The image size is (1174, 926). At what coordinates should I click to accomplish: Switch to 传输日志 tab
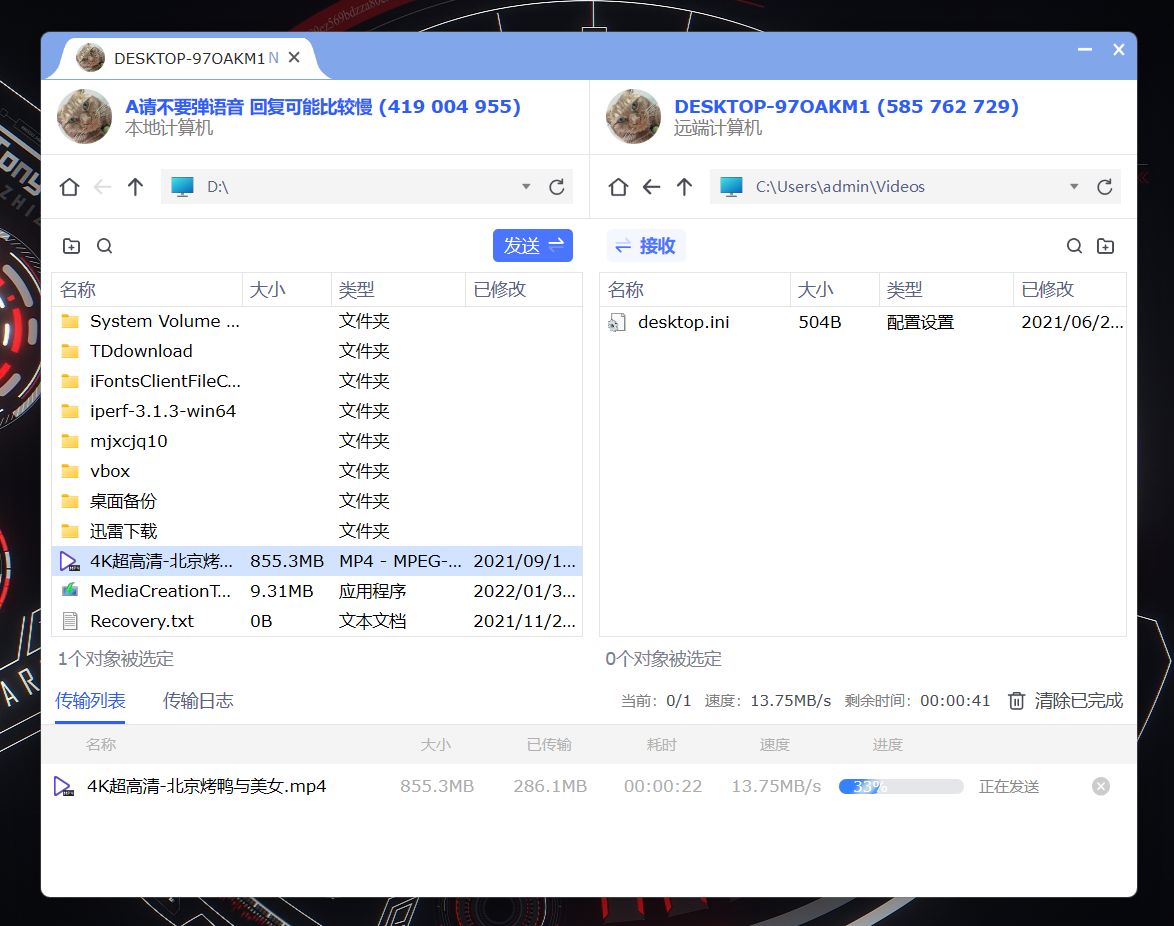point(198,701)
